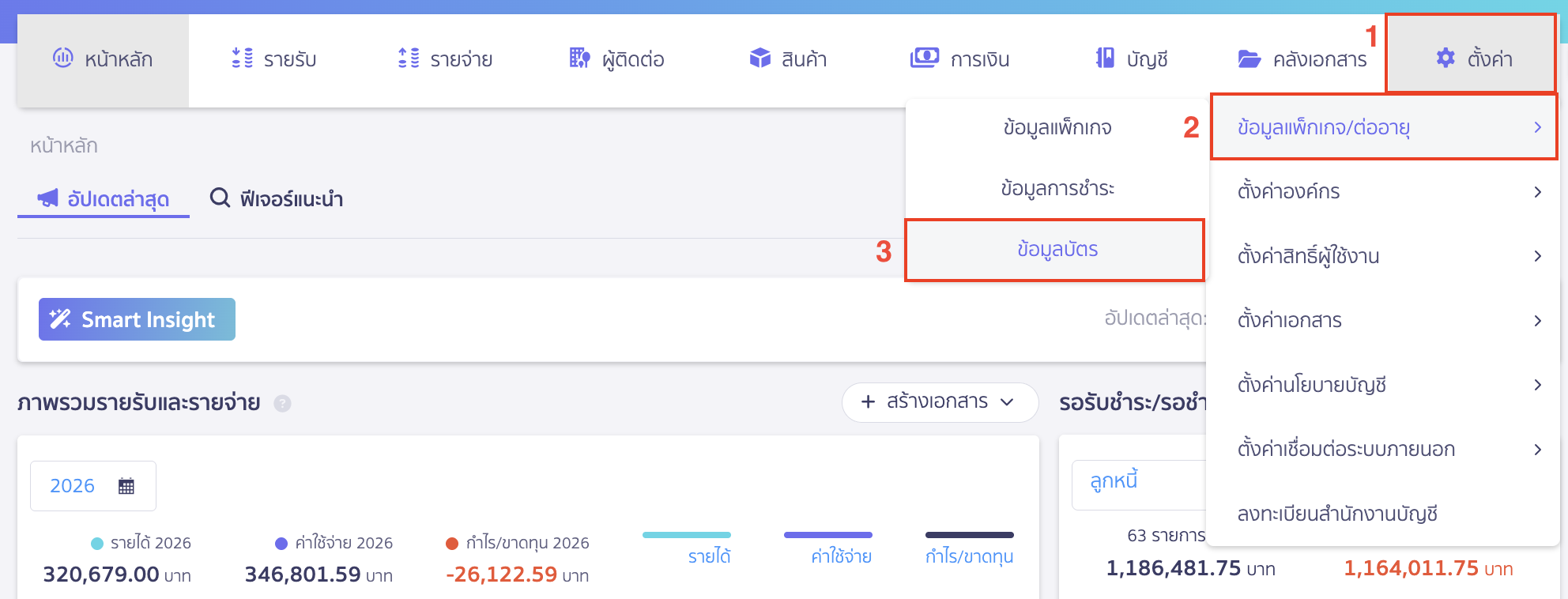Click the dashboard icon beside หน้าหลัก
1568x599 pixels.
click(x=62, y=58)
